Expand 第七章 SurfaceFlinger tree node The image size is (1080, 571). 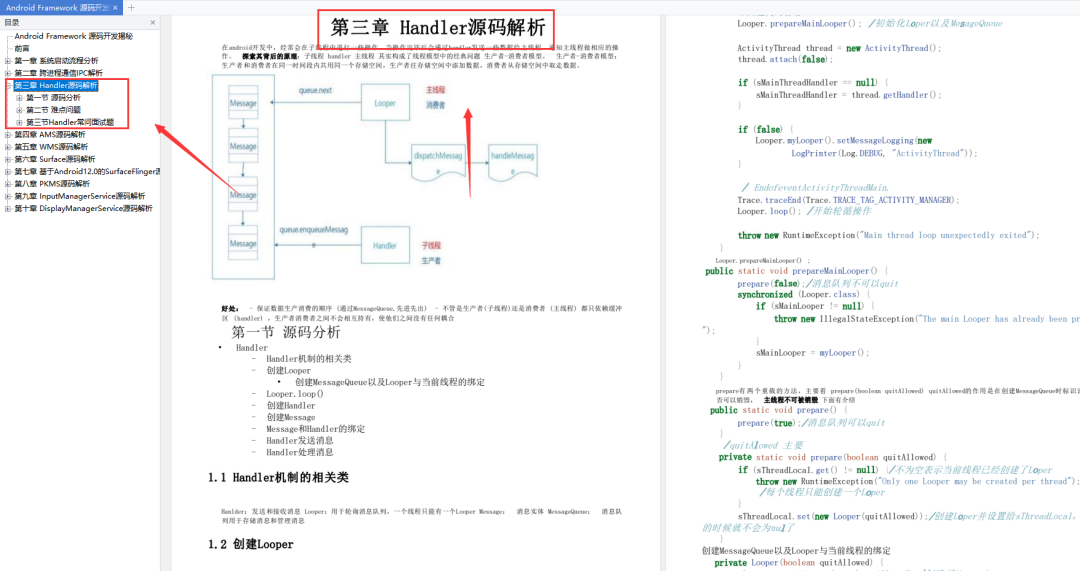tap(8, 172)
